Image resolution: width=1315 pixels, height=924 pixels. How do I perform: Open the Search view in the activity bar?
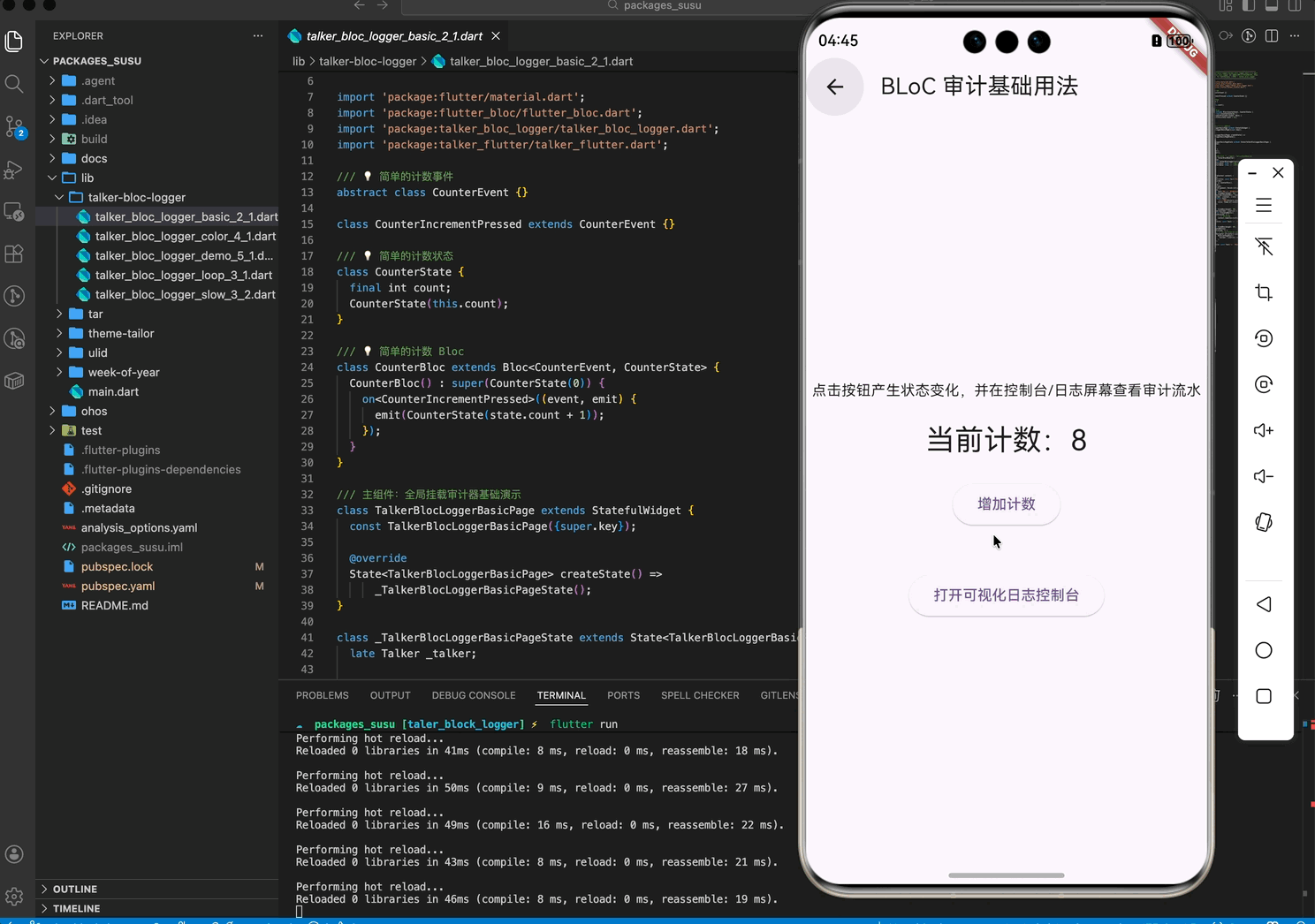(x=14, y=84)
